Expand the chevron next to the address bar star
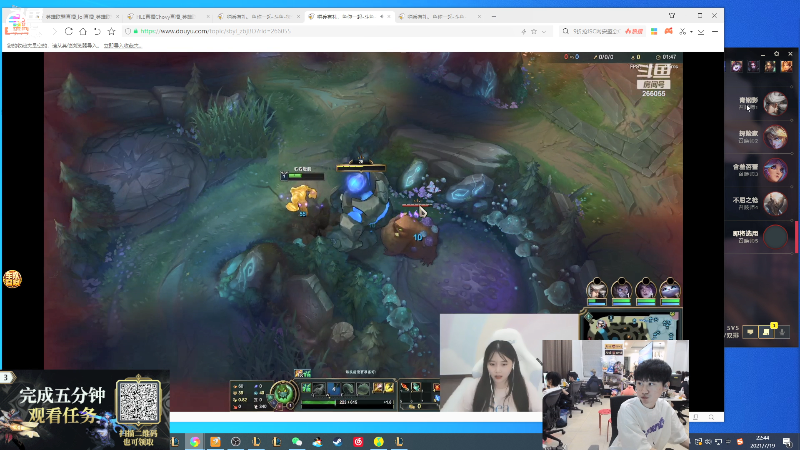 coord(544,32)
